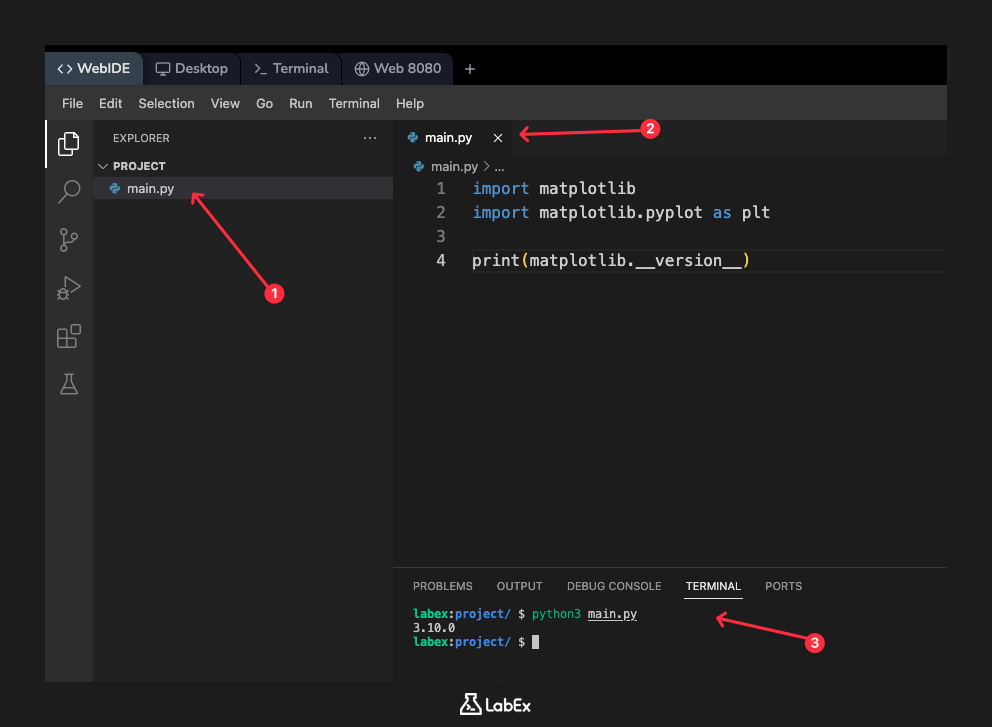Open the Extensions sidebar icon
Screen dimensions: 992x727
(68, 337)
